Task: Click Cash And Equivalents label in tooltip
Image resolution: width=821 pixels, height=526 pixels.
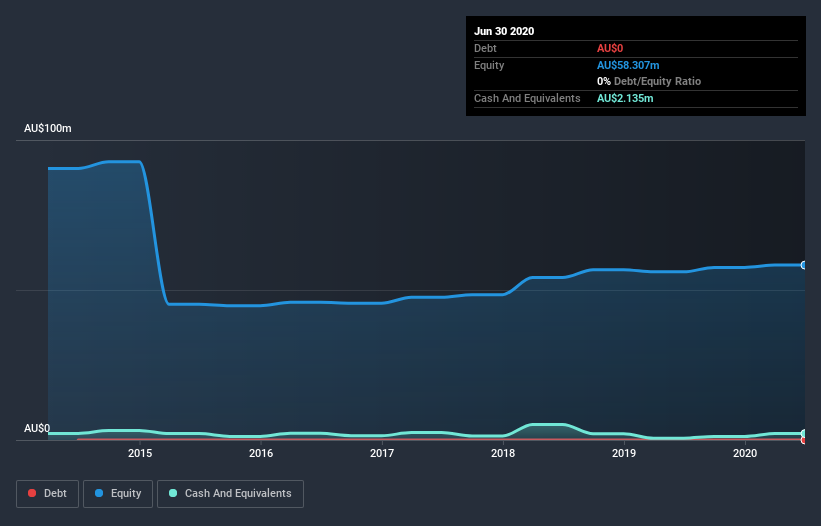Action: click(x=527, y=98)
